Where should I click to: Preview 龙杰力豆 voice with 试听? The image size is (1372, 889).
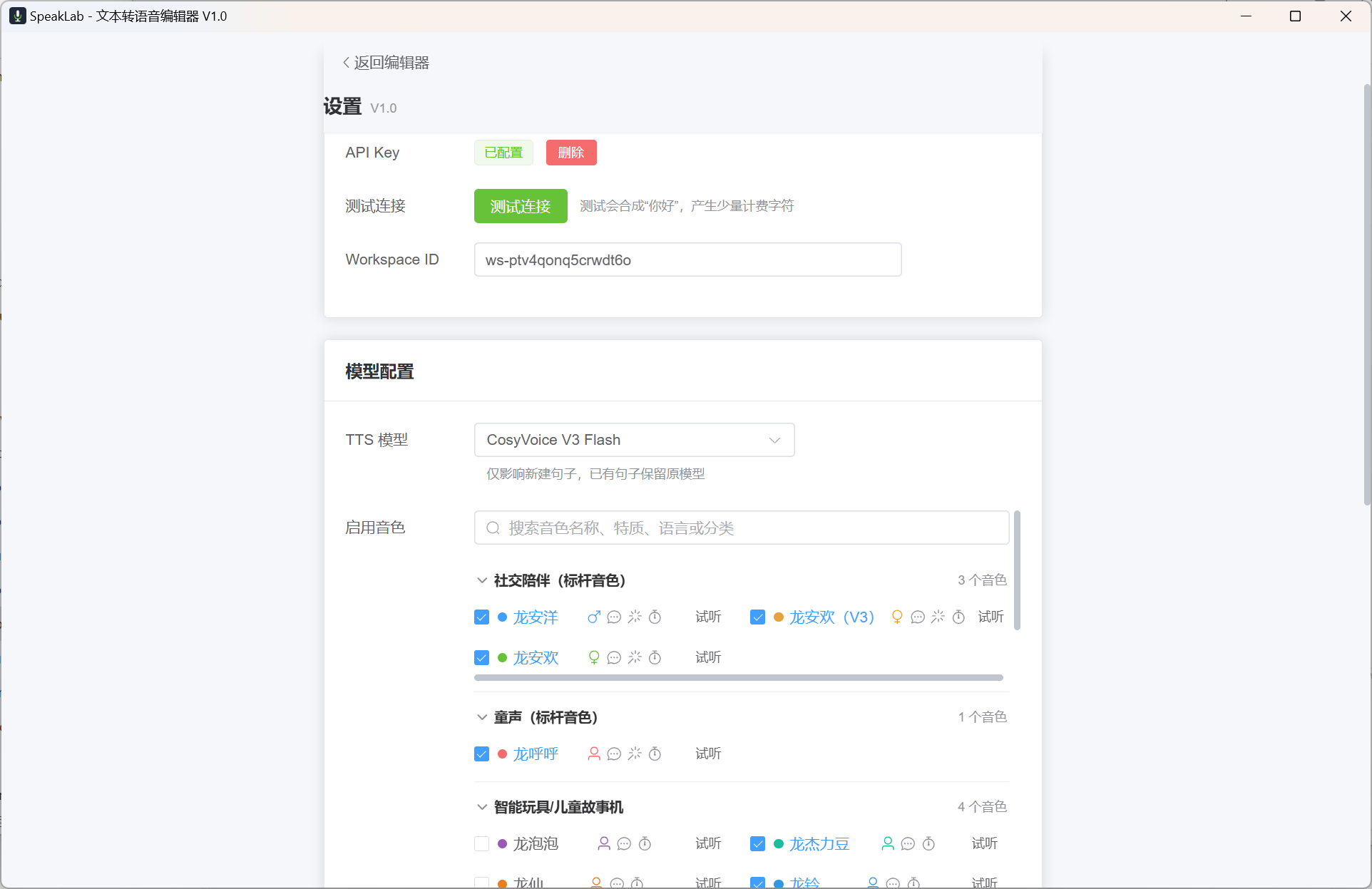tap(984, 843)
